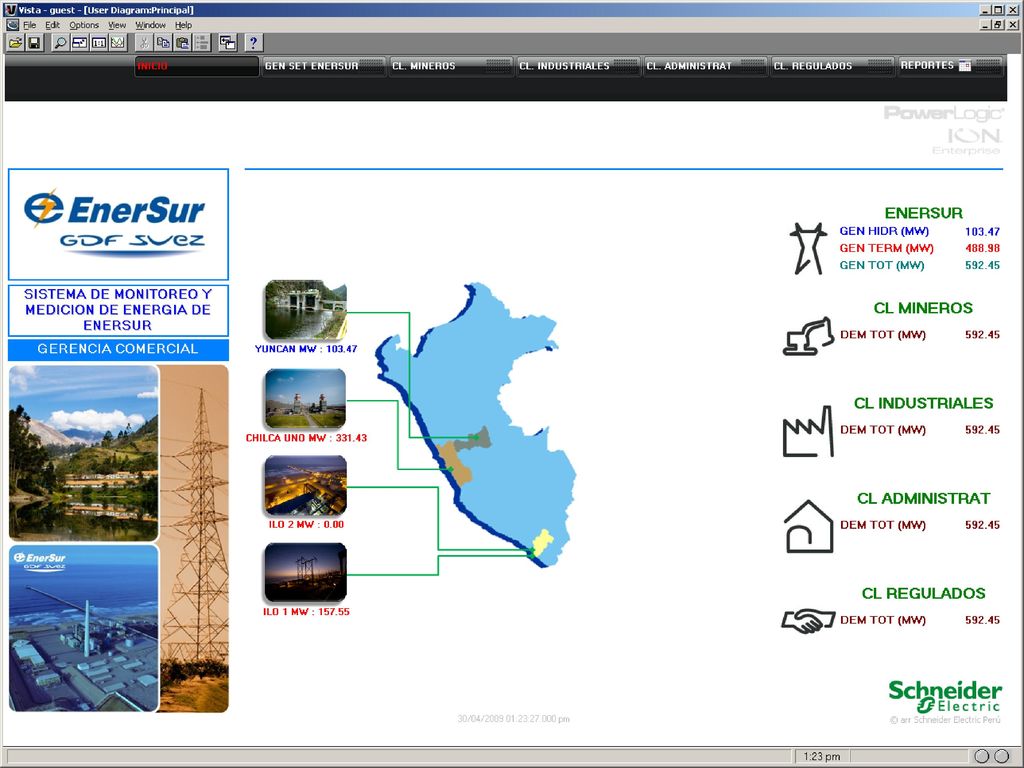Open the Window menu
Viewport: 1024px width, 768px height.
click(x=150, y=25)
